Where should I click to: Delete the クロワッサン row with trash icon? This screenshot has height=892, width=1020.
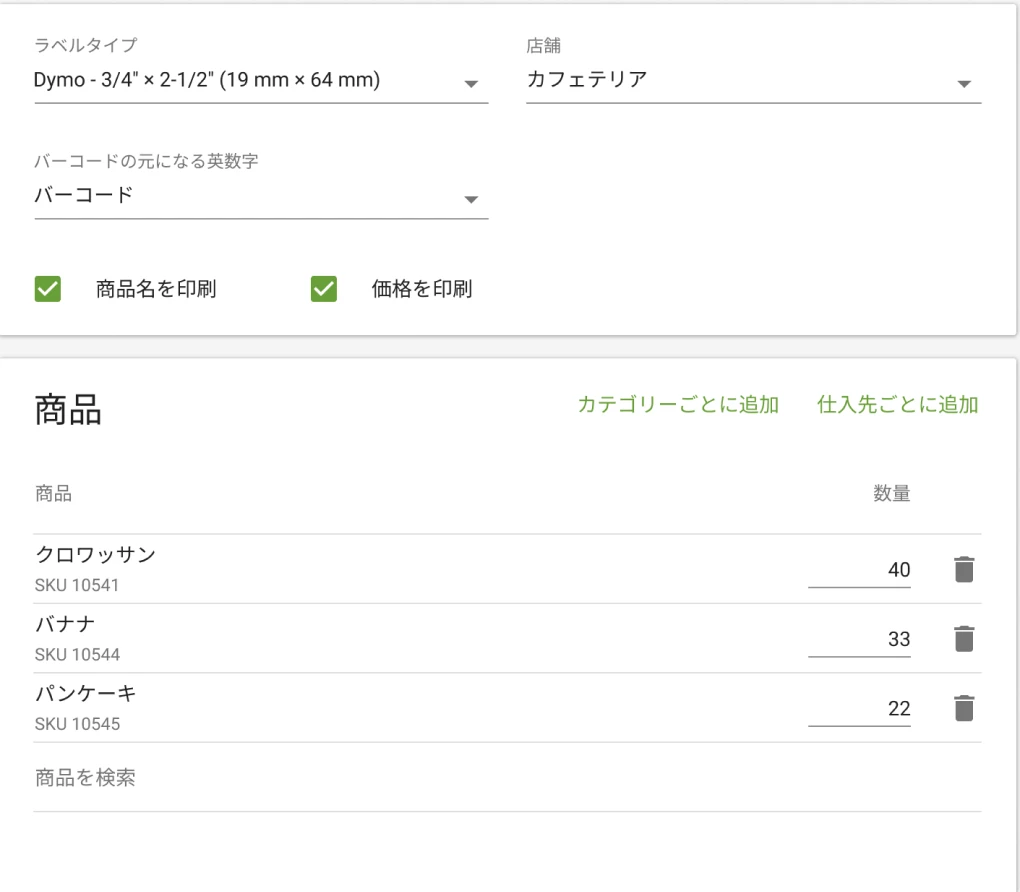point(963,570)
